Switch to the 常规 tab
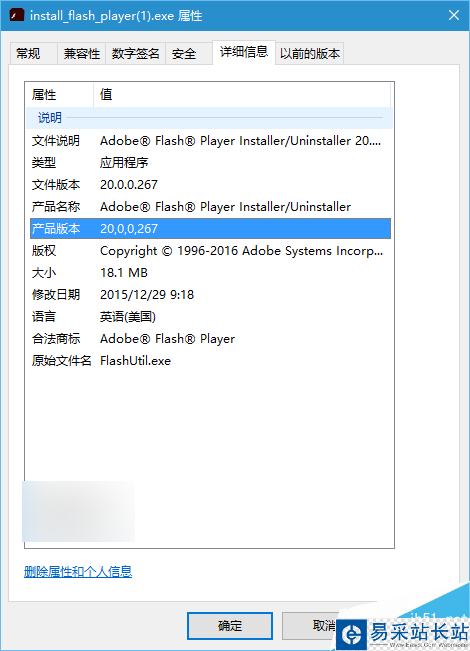 pyautogui.click(x=33, y=54)
